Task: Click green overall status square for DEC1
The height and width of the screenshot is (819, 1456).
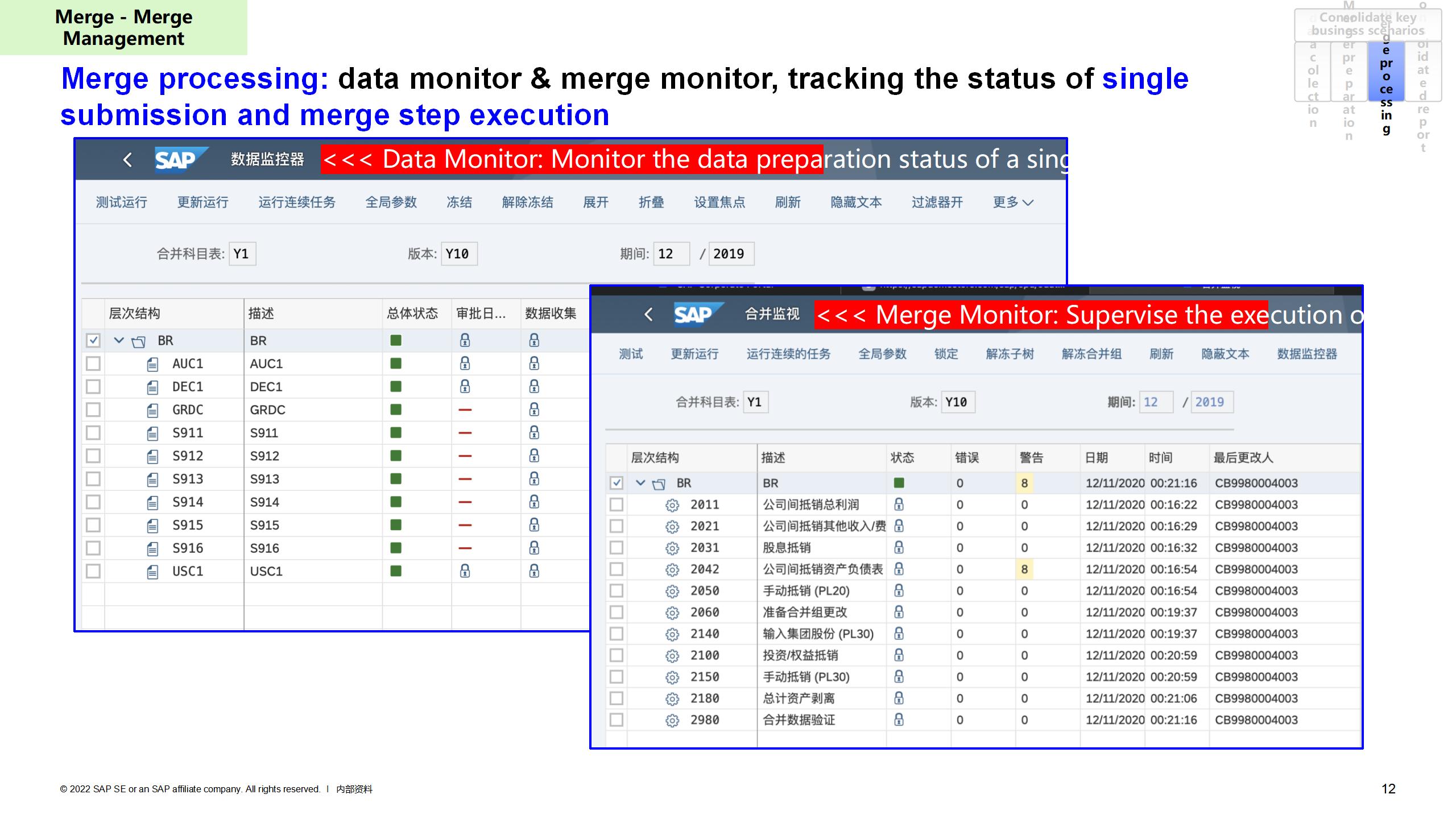Action: [x=396, y=387]
